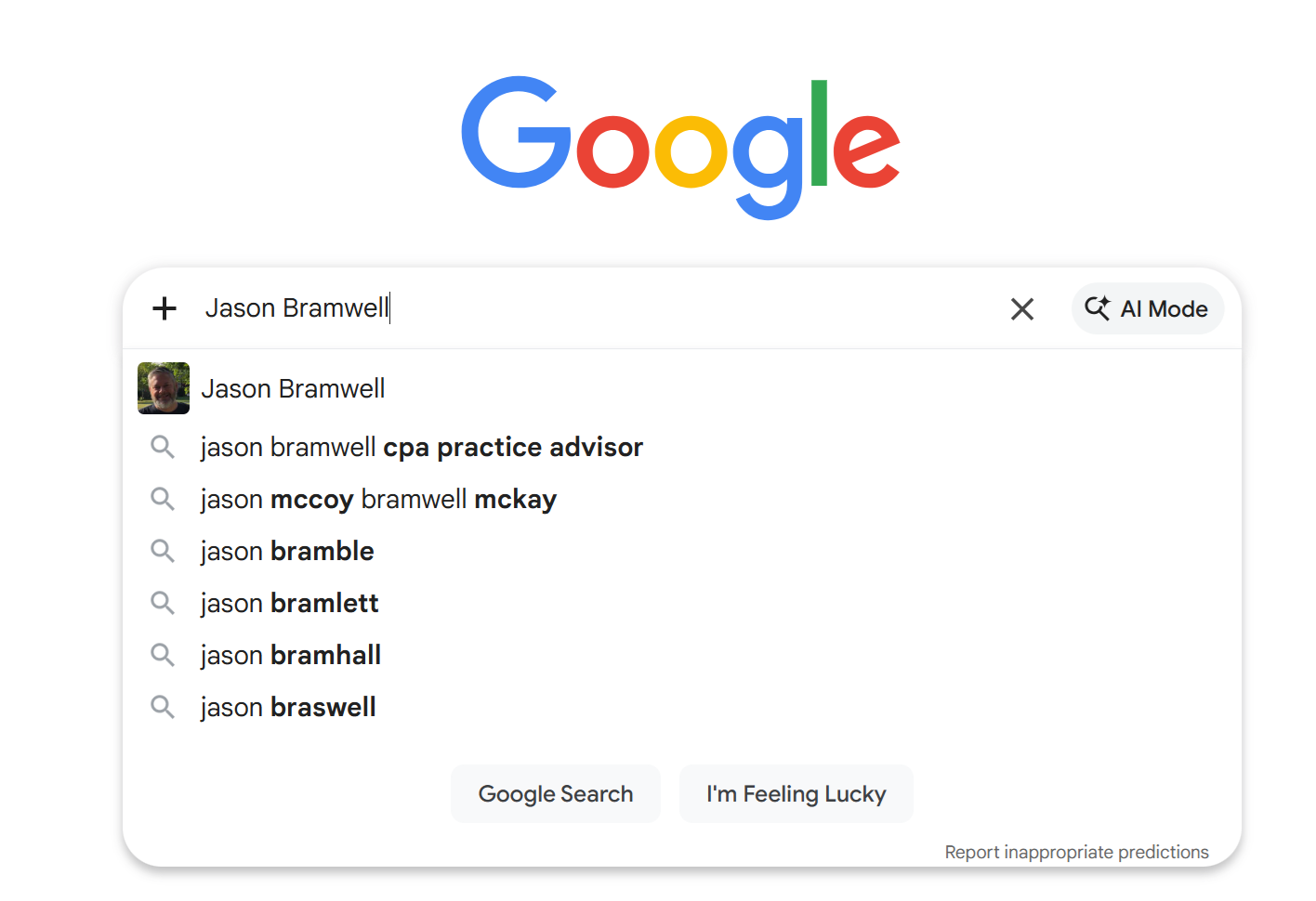Select the Jason Bramwell suggestion
Screen dimensions: 1316x901
click(x=294, y=388)
